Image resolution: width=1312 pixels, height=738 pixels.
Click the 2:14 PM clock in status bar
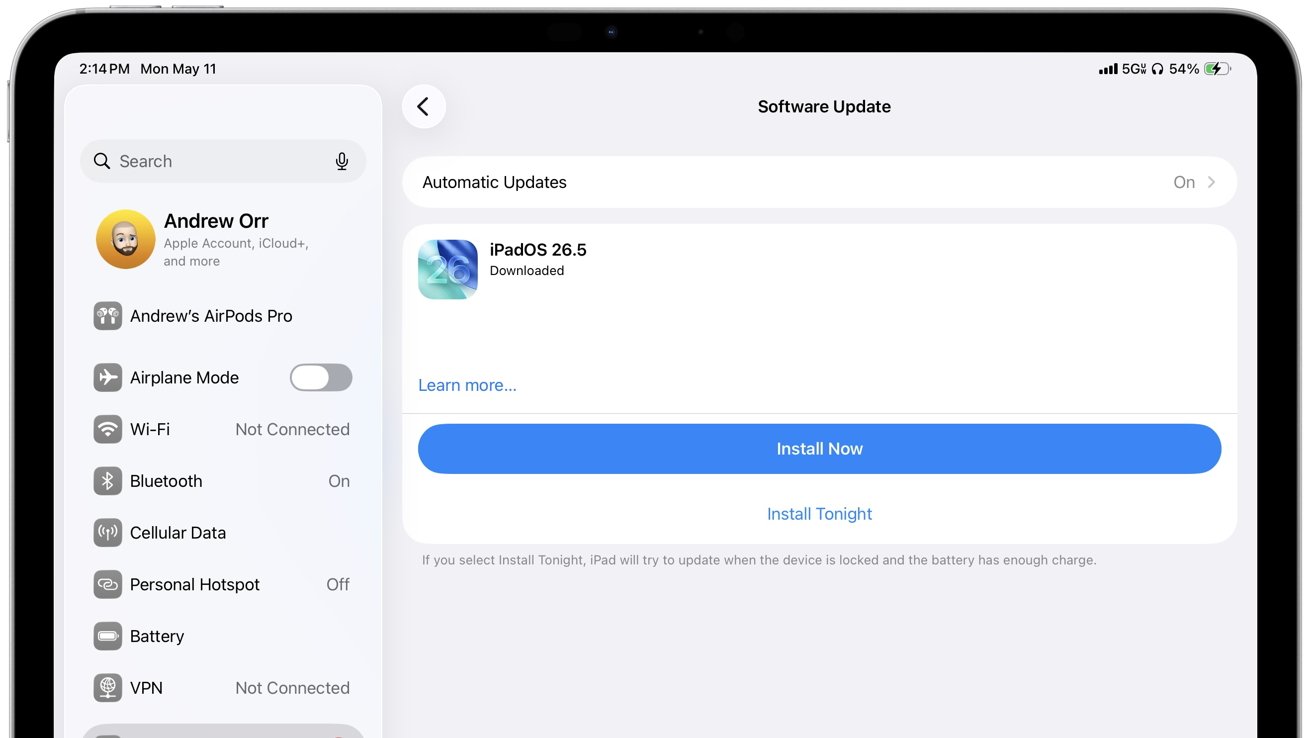click(x=105, y=69)
